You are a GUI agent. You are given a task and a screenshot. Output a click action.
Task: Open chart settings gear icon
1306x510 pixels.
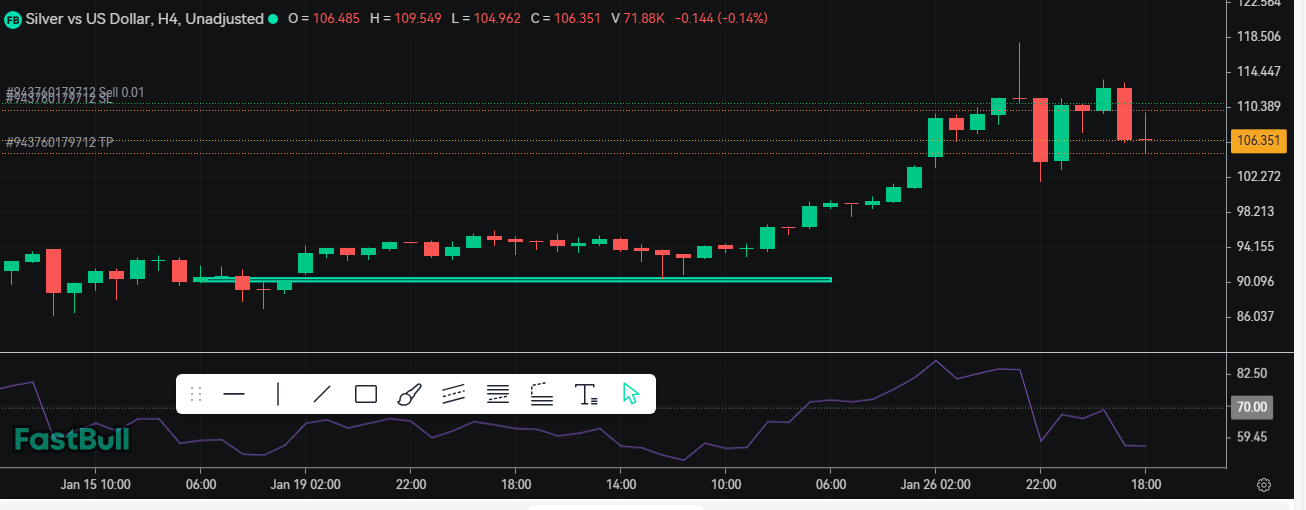pyautogui.click(x=1264, y=485)
